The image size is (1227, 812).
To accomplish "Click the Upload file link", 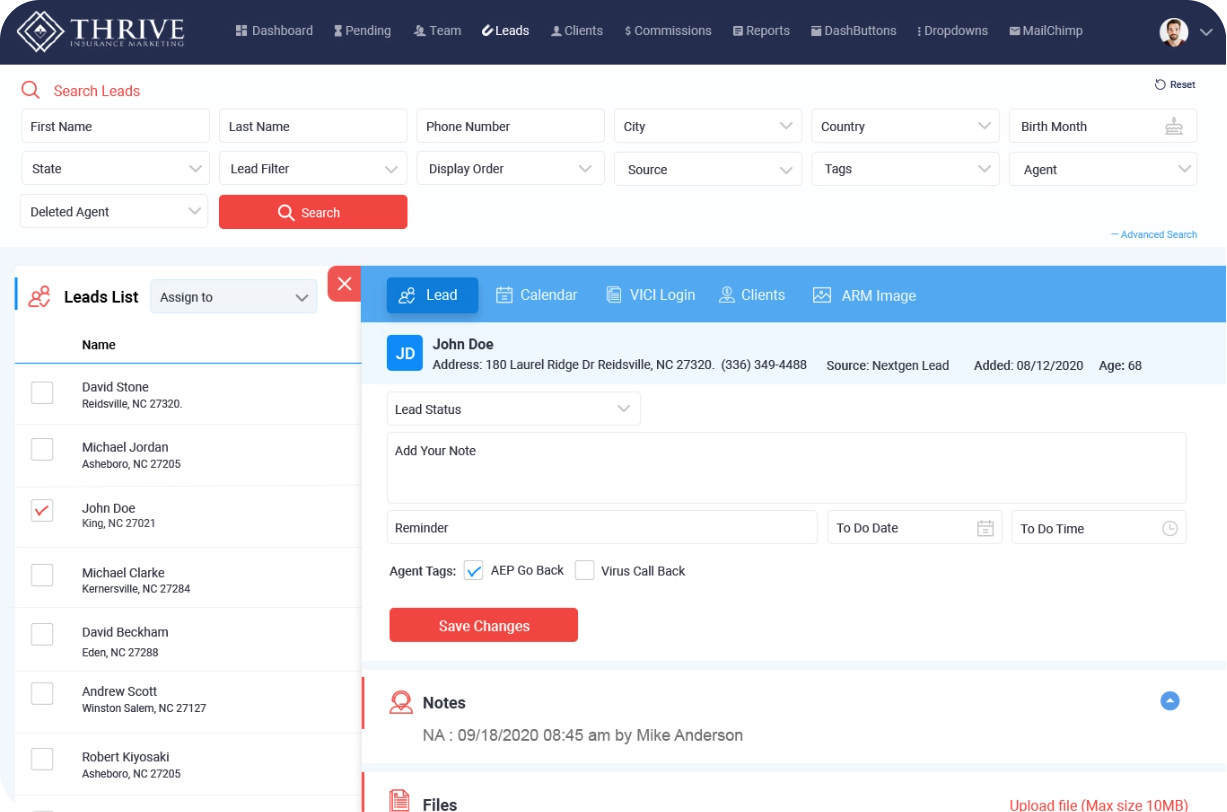I will (1099, 805).
